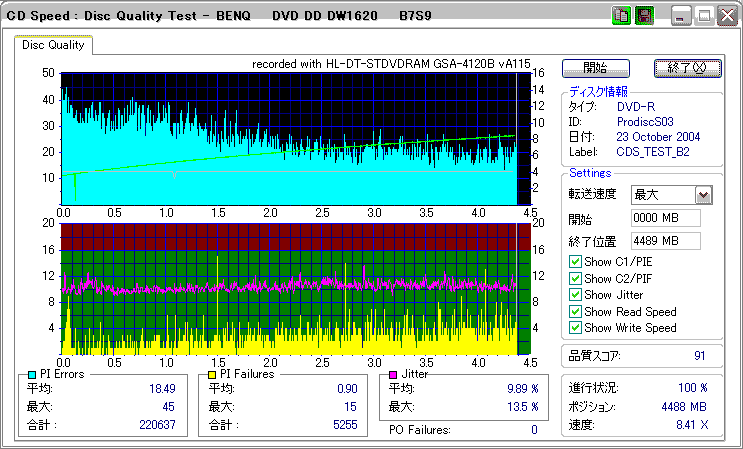Click the magenta Jitter legend square
Viewport: 743px width, 449px height.
(x=394, y=374)
